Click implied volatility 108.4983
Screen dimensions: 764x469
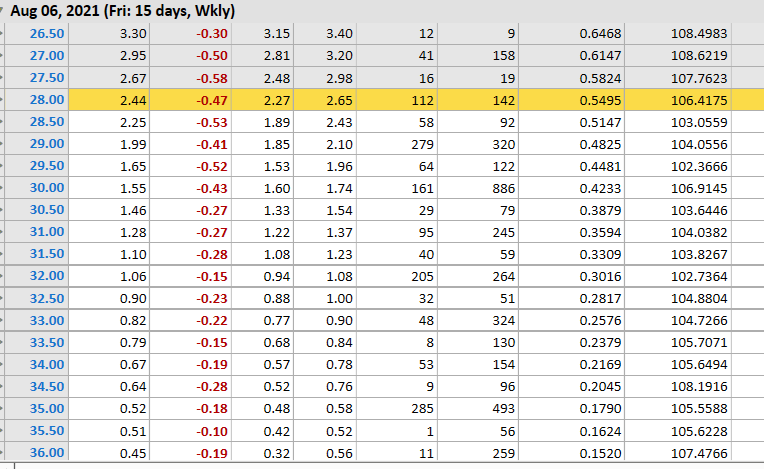tap(699, 34)
